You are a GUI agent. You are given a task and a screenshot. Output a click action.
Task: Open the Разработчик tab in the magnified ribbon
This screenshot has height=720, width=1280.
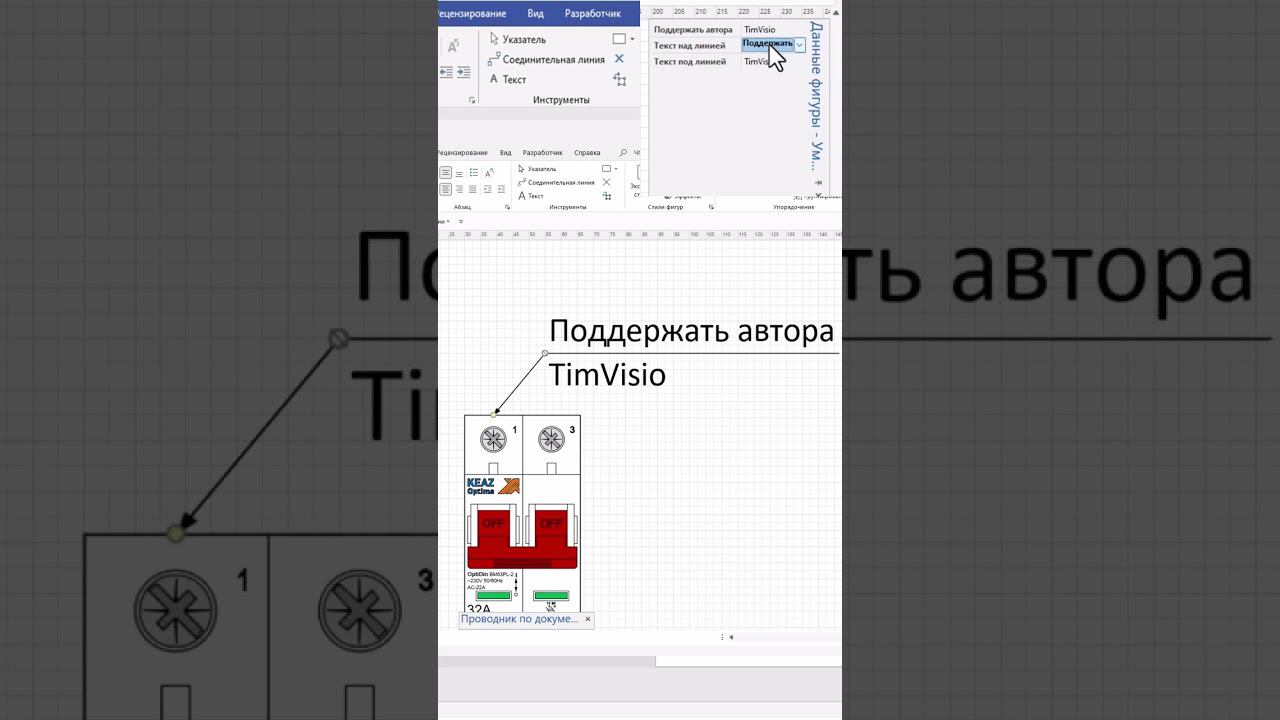tap(593, 14)
